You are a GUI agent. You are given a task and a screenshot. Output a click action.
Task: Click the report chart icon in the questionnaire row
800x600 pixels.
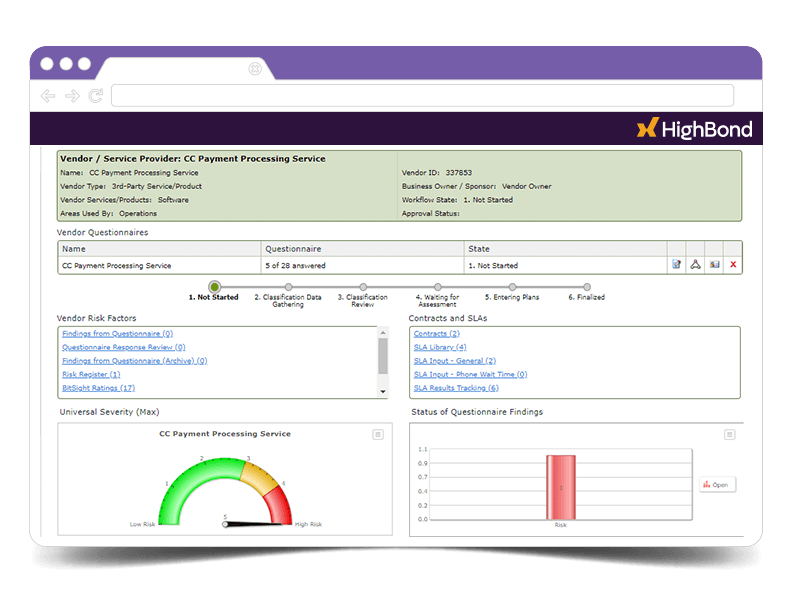click(x=714, y=264)
